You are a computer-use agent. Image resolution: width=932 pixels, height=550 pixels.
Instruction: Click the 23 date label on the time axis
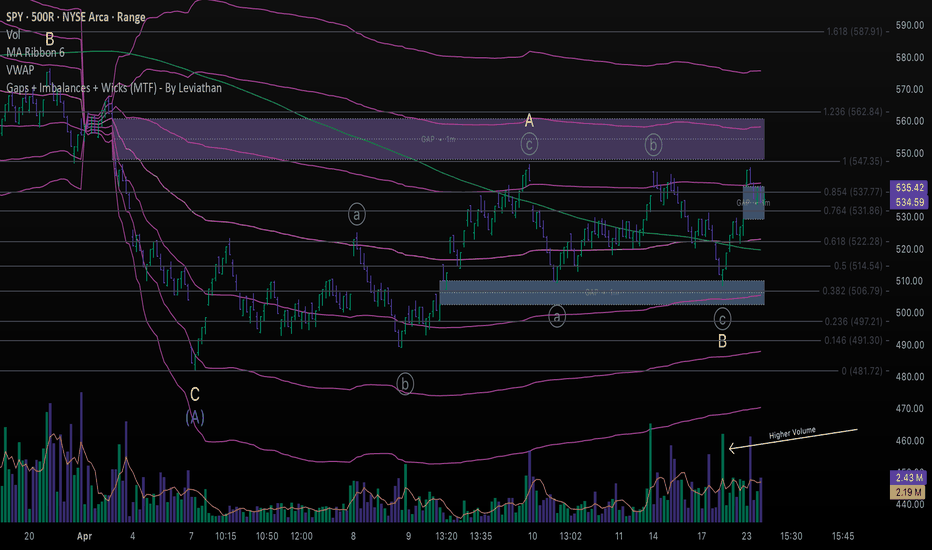747,536
